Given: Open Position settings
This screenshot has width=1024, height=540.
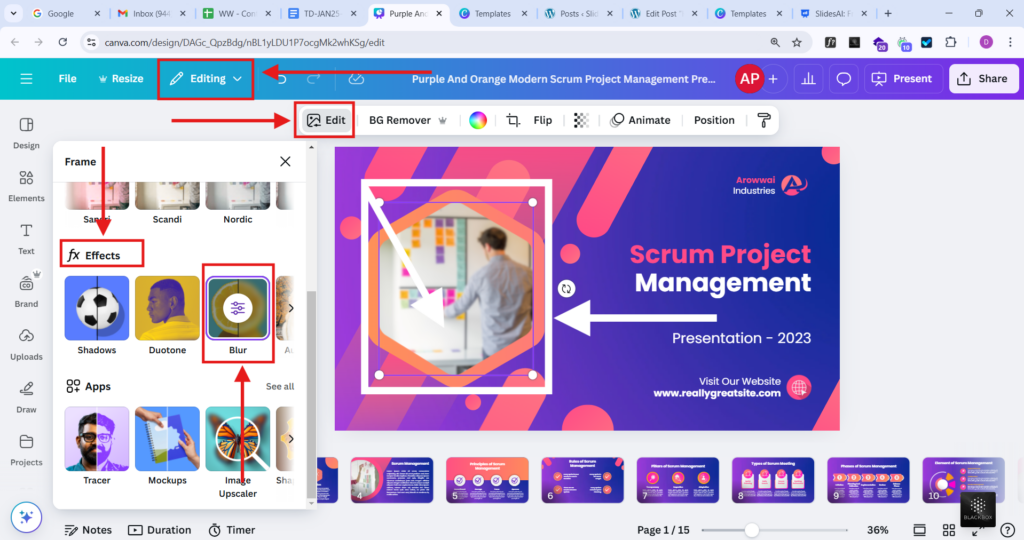Looking at the screenshot, I should 714,120.
